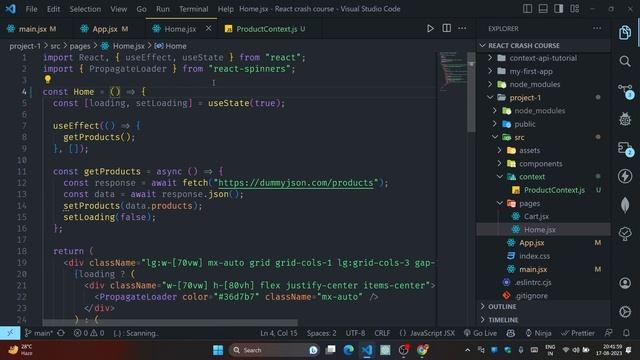Open the Selection menu
This screenshot has width=640, height=360.
coord(85,9)
